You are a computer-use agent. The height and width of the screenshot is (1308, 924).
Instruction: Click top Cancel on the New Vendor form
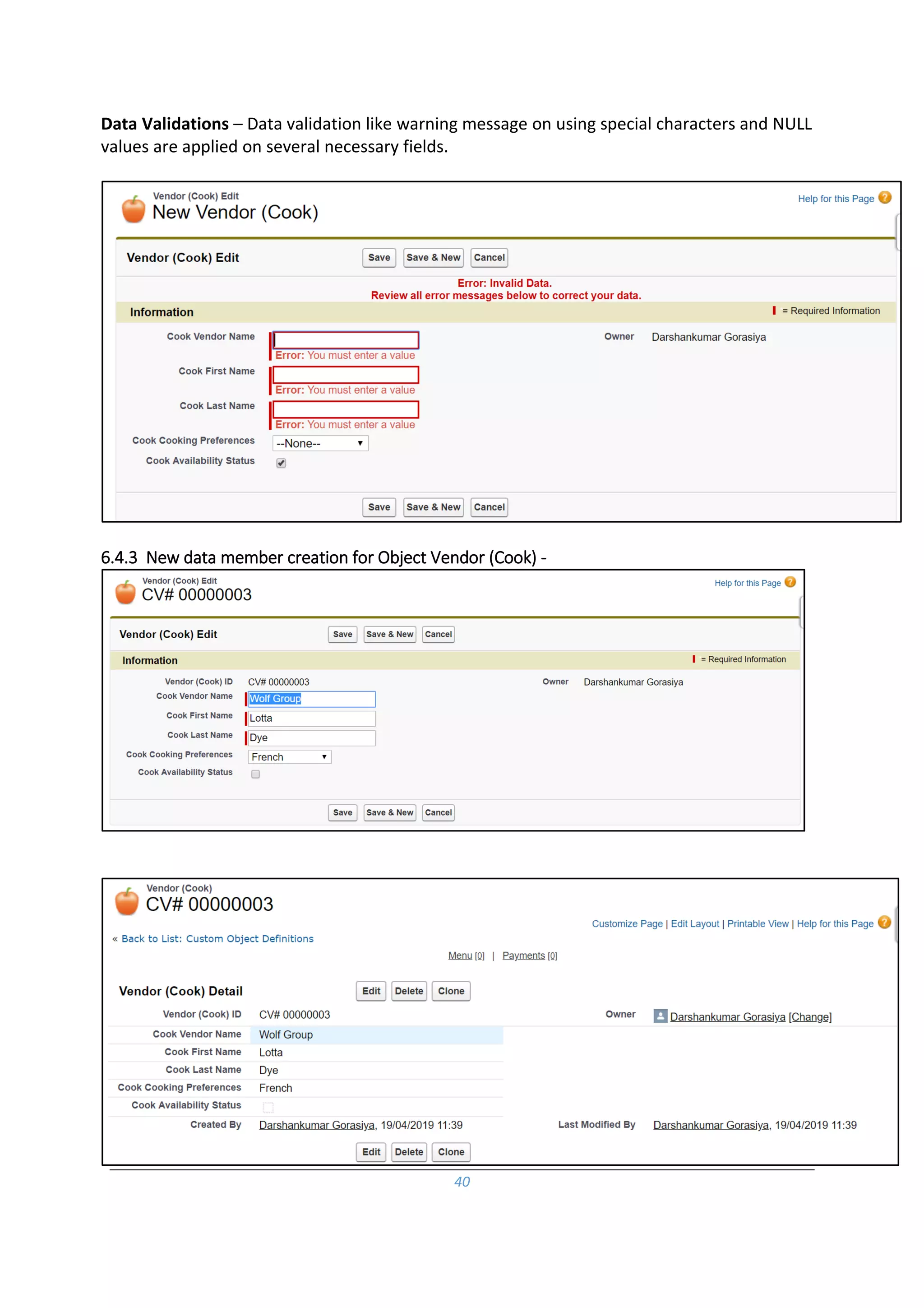point(489,258)
